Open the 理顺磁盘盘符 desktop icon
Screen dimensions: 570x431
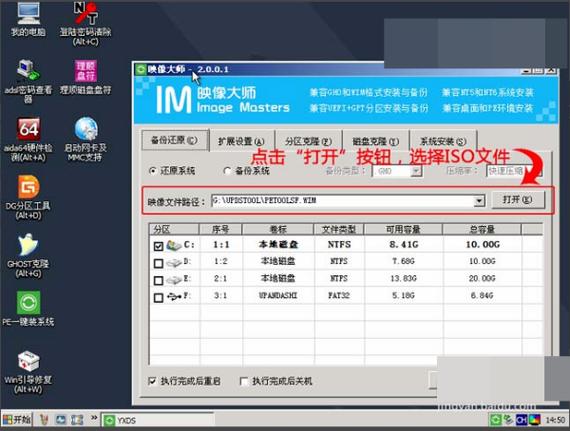click(x=86, y=76)
